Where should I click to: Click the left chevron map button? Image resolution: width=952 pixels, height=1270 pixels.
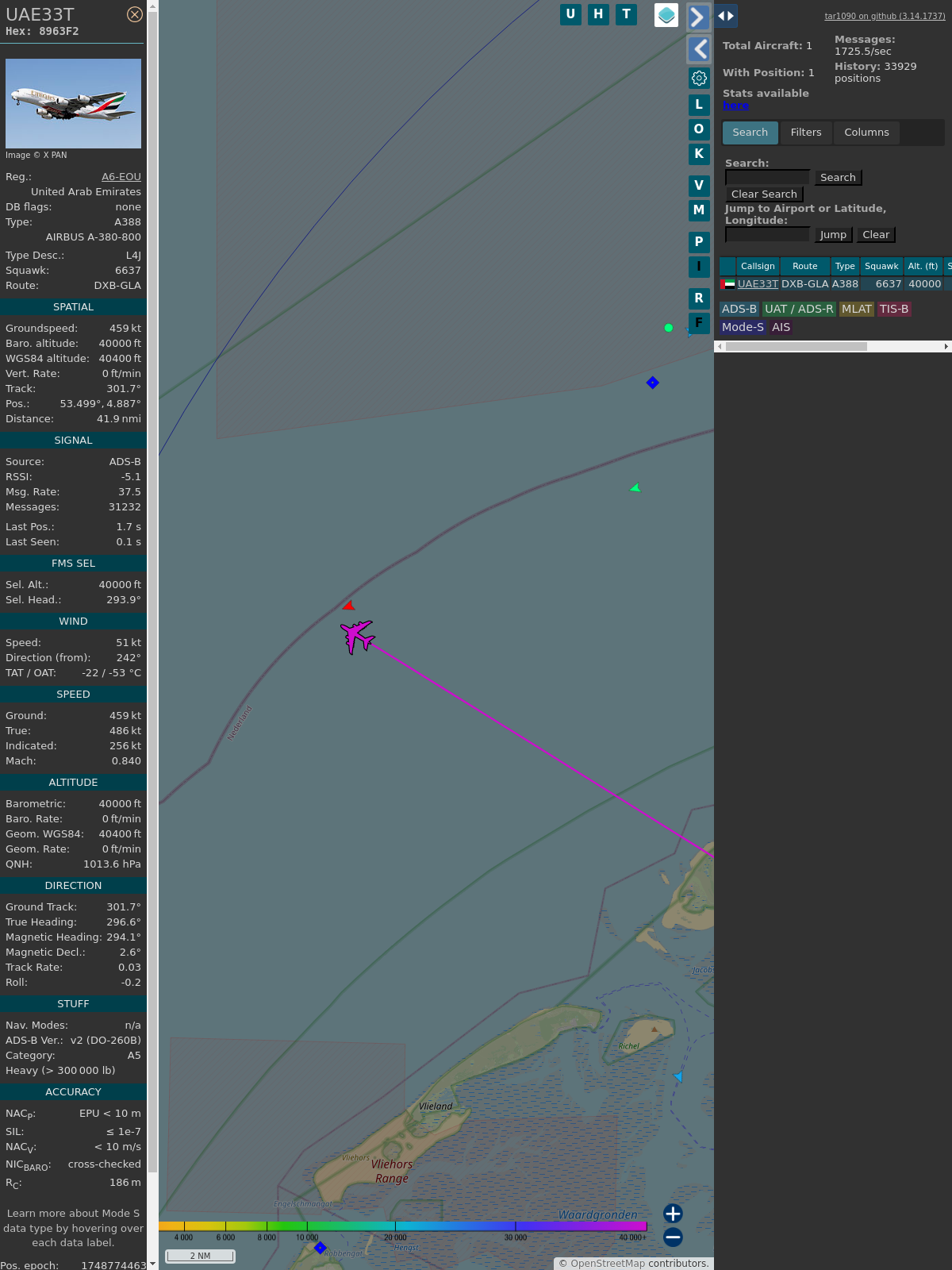[x=698, y=49]
